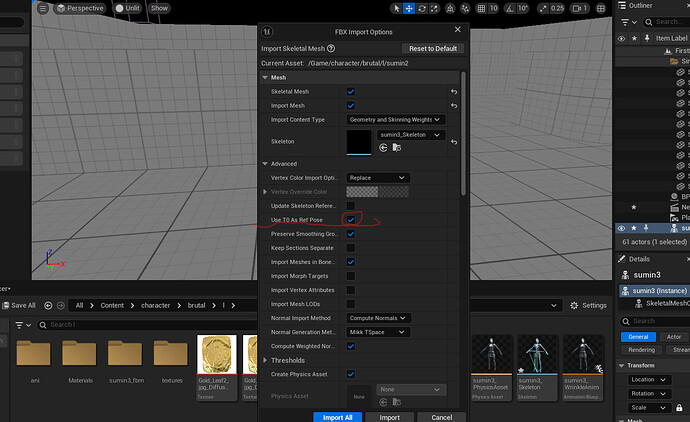
Task: Click the Import button
Action: pos(389,417)
